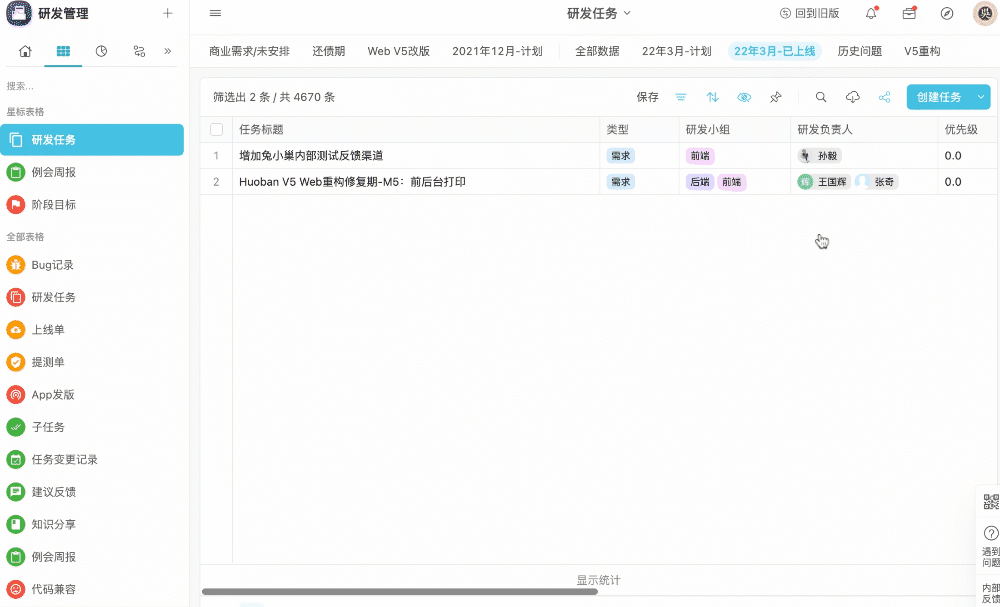This screenshot has width=1000, height=607.
Task: Expand more sidebar tabs with double chevron
Action: (168, 51)
